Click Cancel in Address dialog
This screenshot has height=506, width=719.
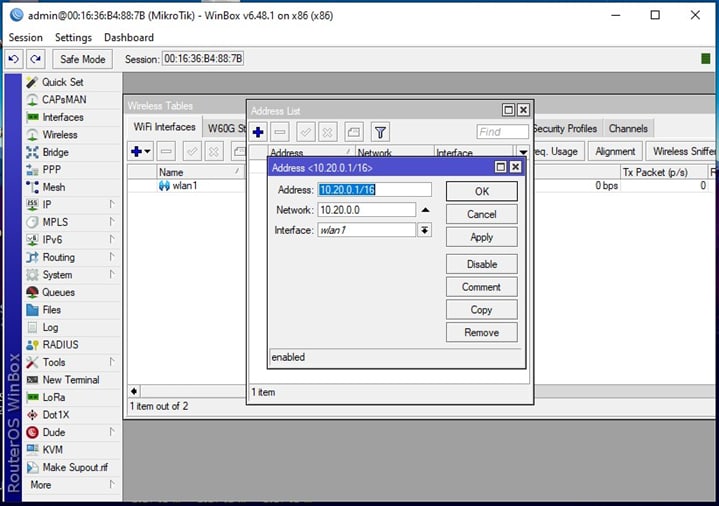click(482, 214)
